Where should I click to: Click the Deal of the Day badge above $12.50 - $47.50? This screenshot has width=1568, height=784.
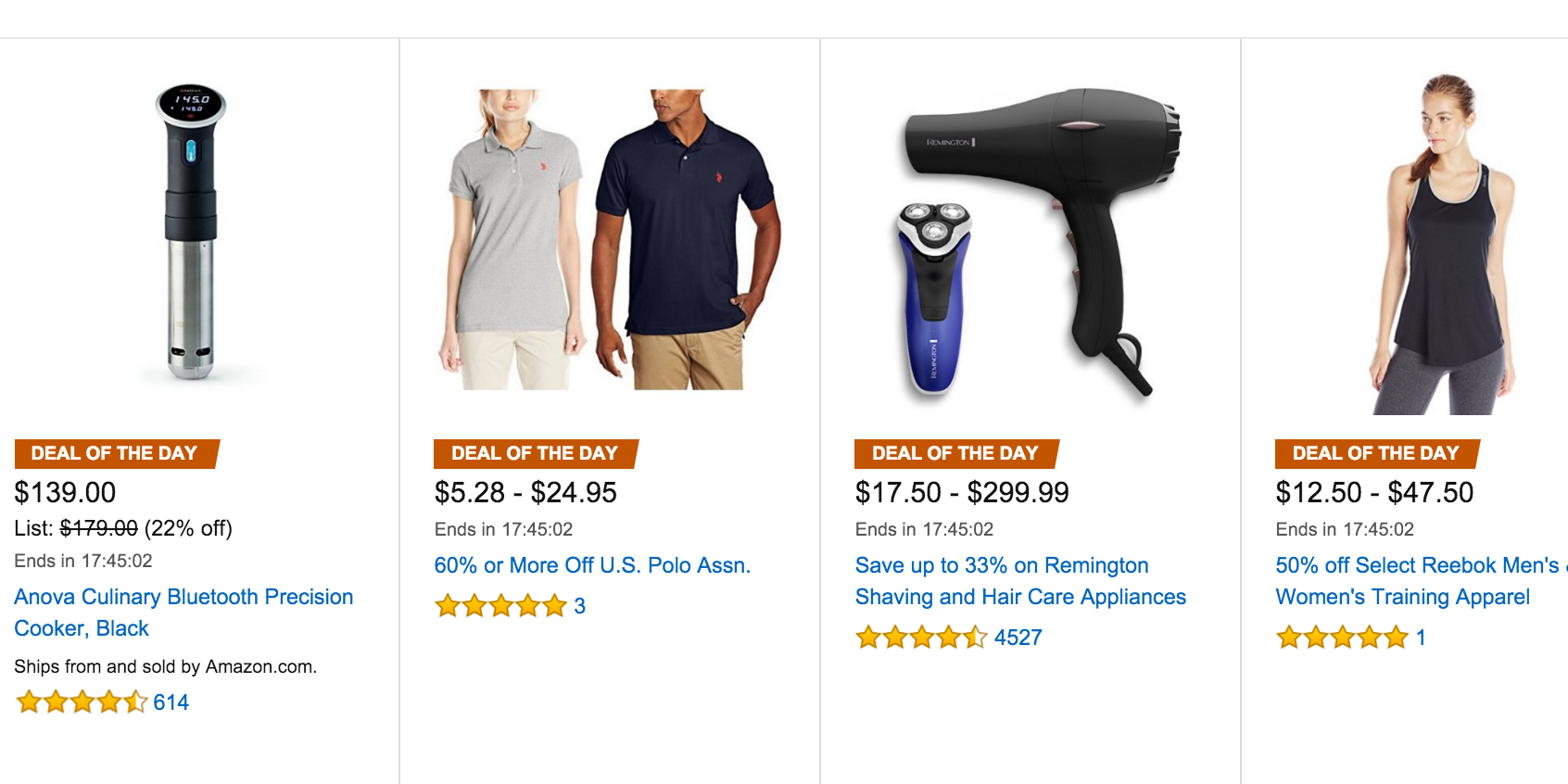click(1378, 453)
